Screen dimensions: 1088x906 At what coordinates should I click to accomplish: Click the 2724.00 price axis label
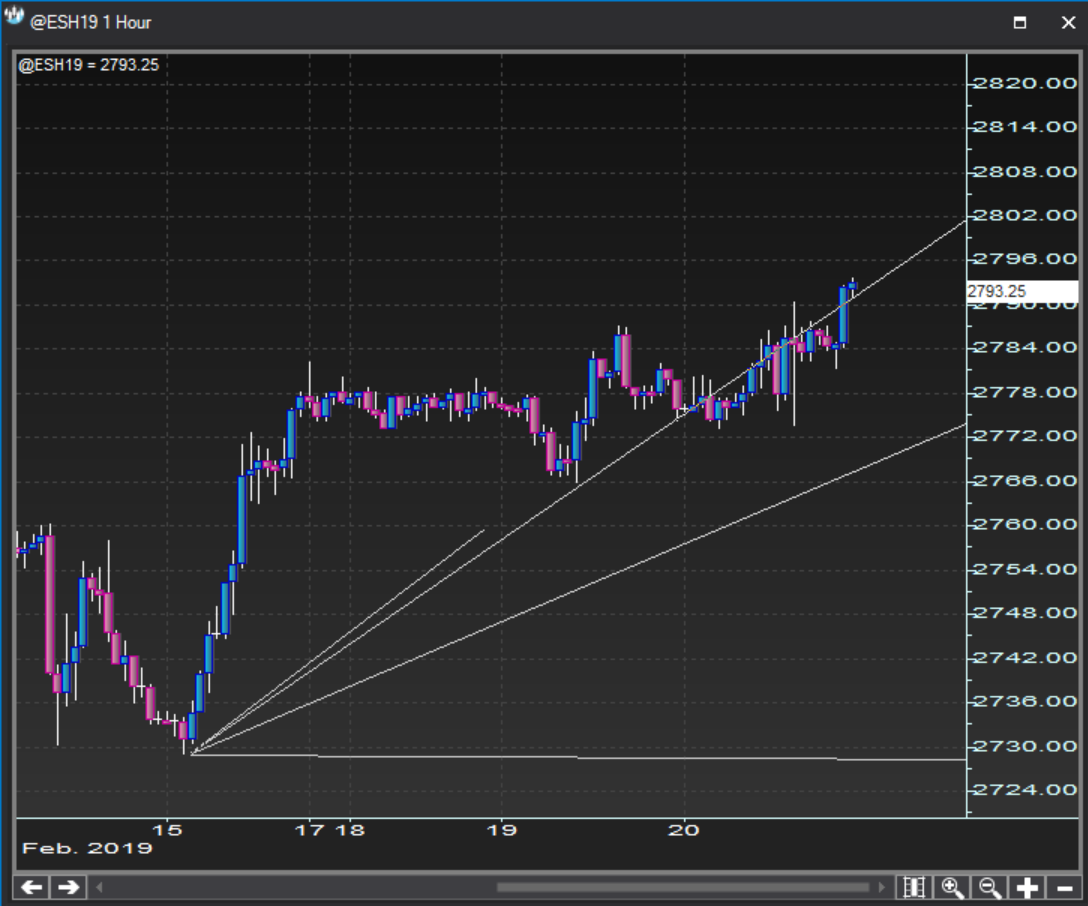(1025, 789)
